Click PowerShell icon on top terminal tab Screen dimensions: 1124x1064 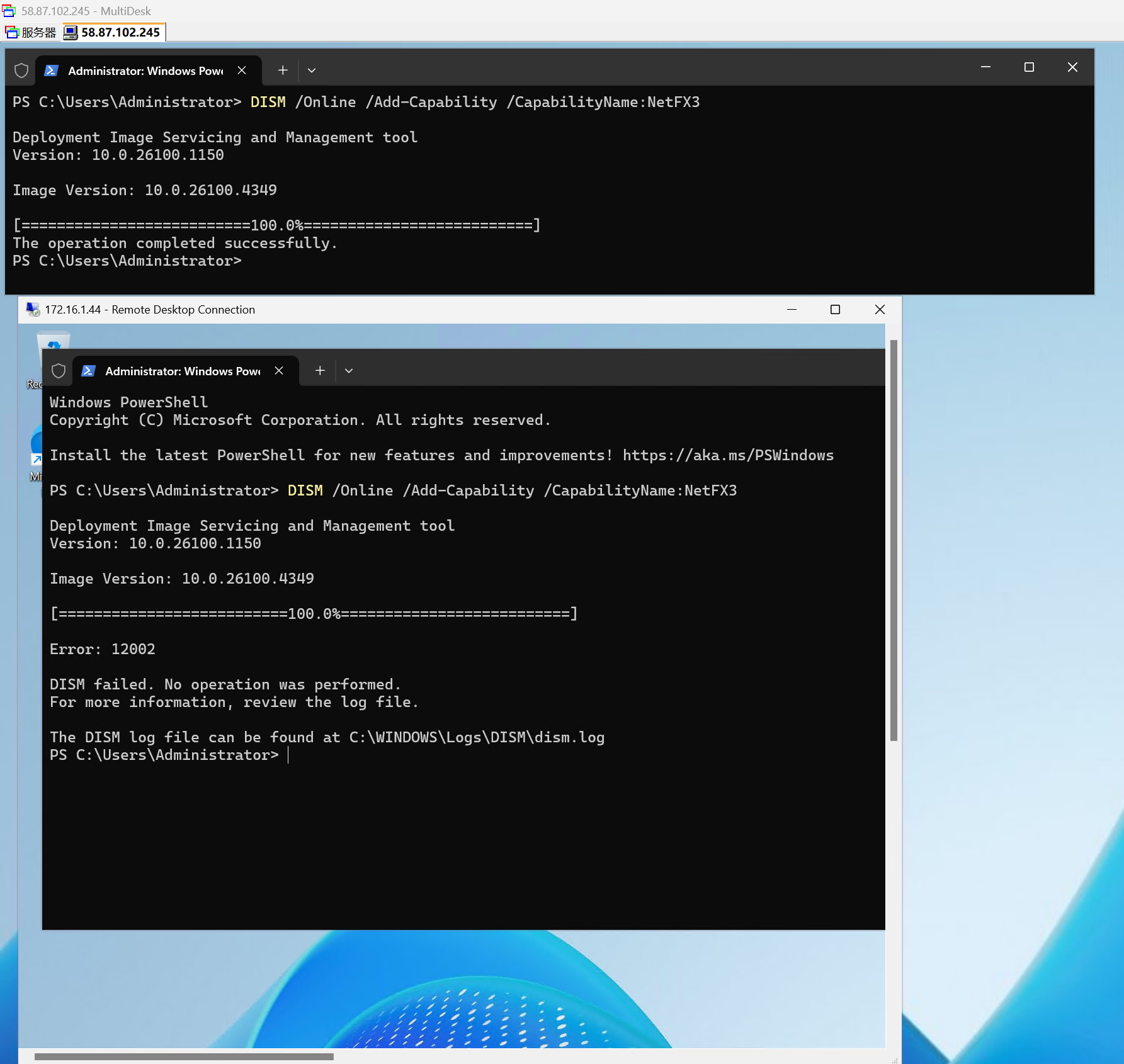(x=51, y=71)
